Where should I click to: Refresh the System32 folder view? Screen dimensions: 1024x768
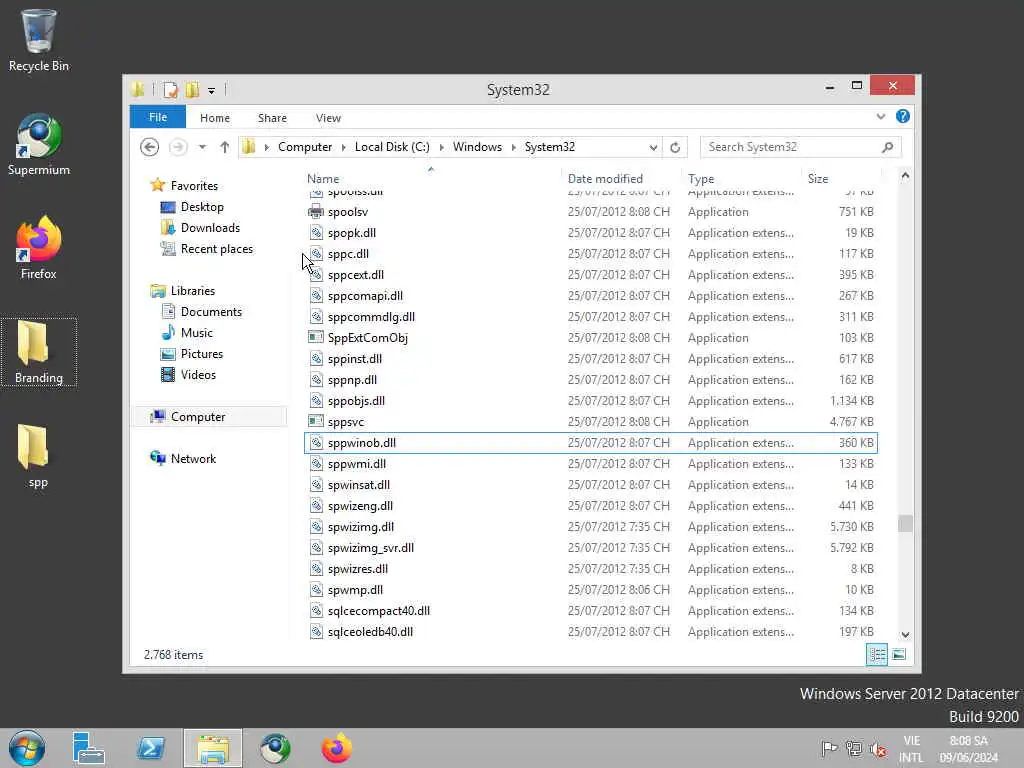coord(675,147)
